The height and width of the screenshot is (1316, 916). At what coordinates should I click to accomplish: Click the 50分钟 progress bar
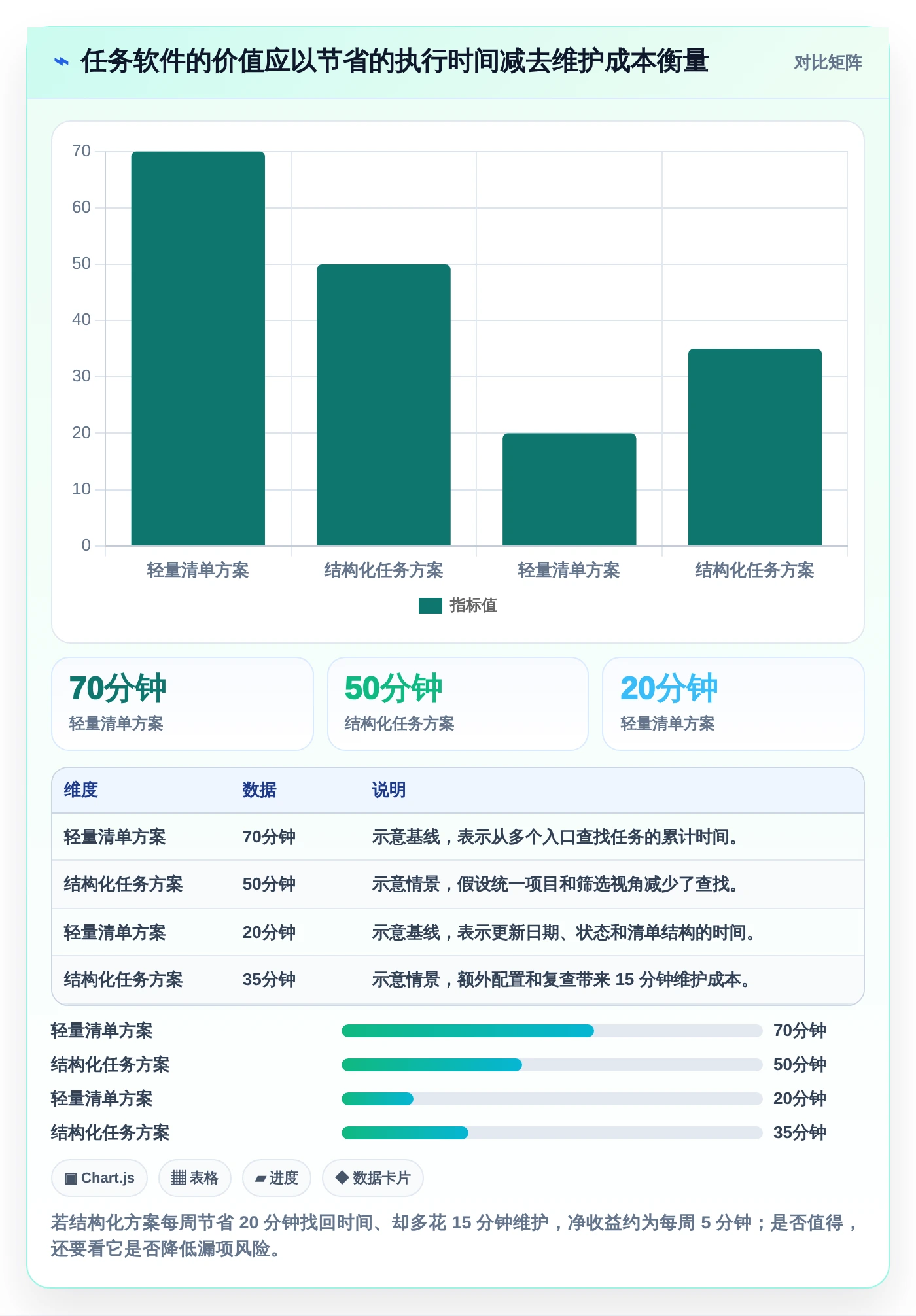[552, 1065]
